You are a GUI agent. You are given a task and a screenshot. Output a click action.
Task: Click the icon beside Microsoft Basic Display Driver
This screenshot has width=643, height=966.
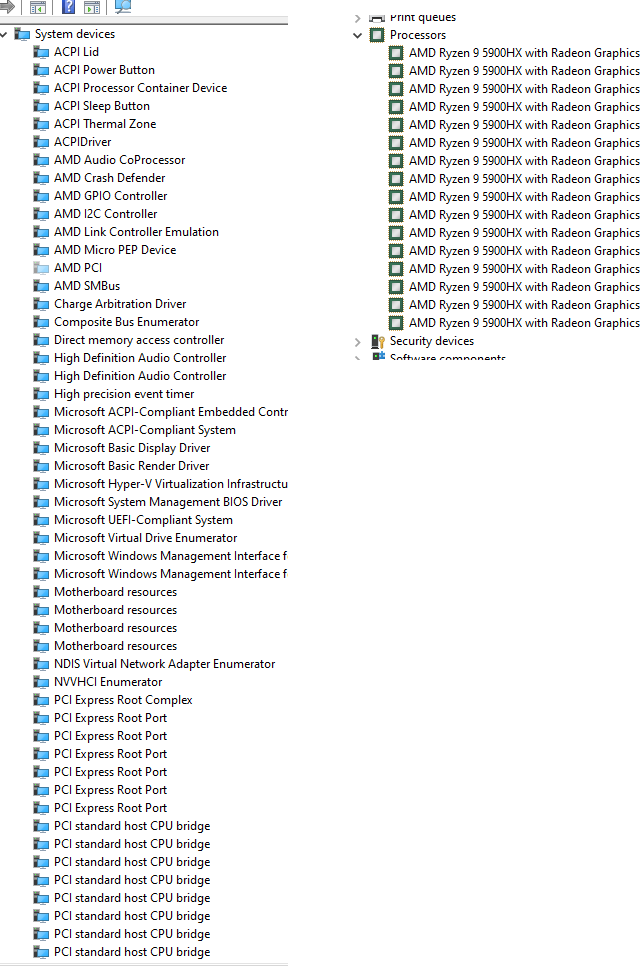click(41, 448)
